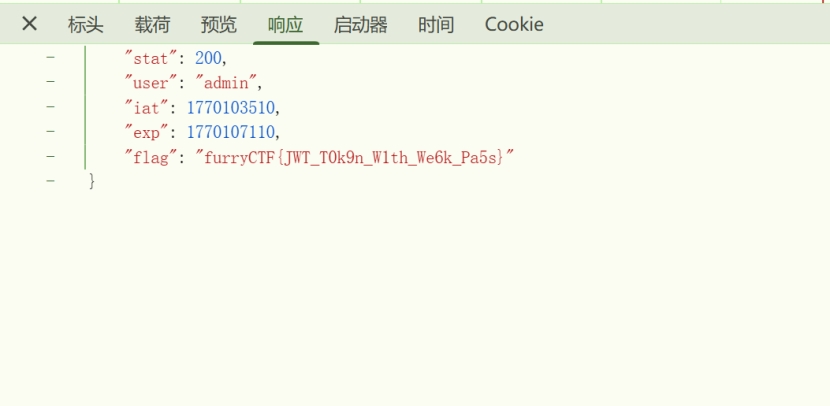Select the 预览 tab
Image resolution: width=830 pixels, height=406 pixels.
click(219, 25)
